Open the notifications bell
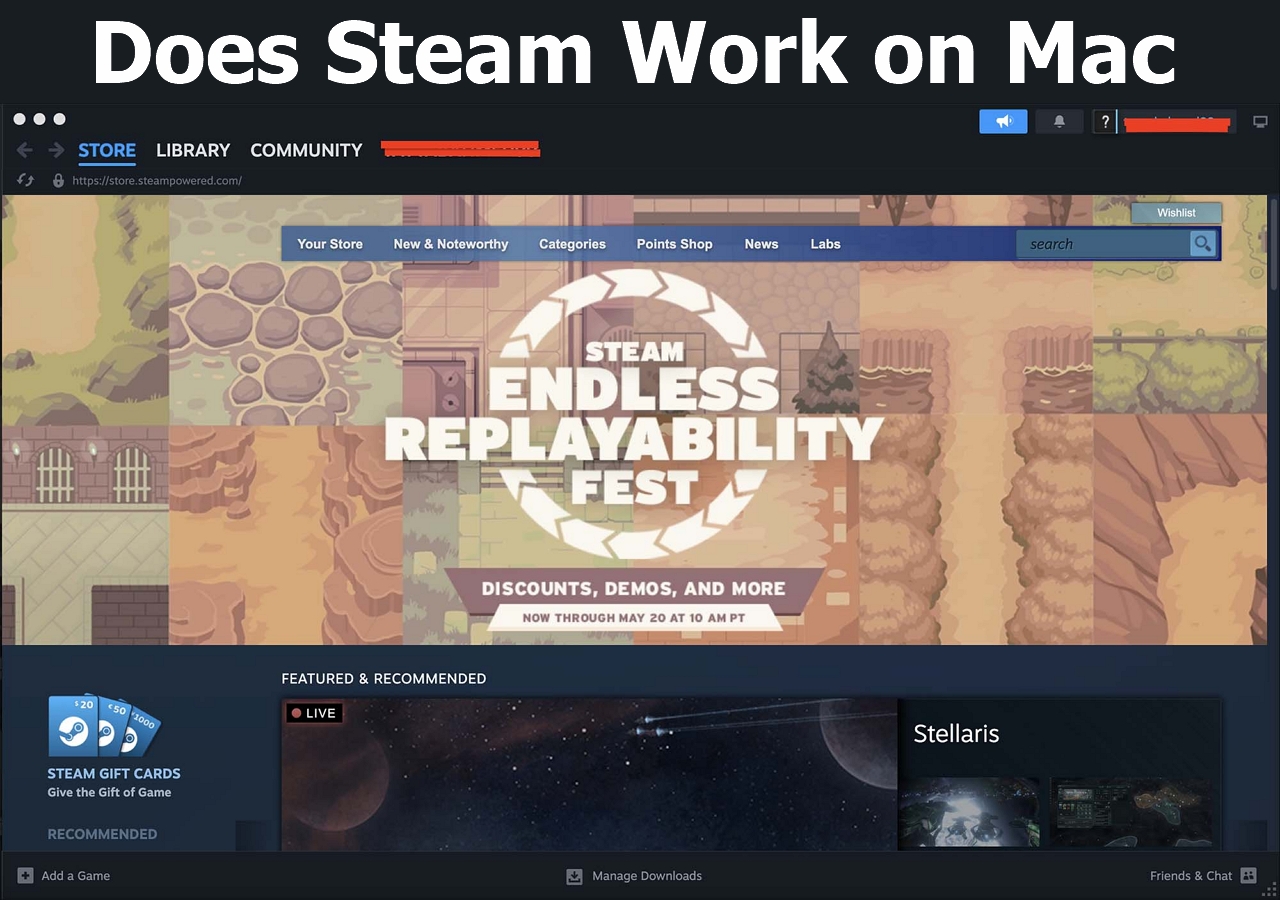1280x900 pixels. click(1058, 121)
